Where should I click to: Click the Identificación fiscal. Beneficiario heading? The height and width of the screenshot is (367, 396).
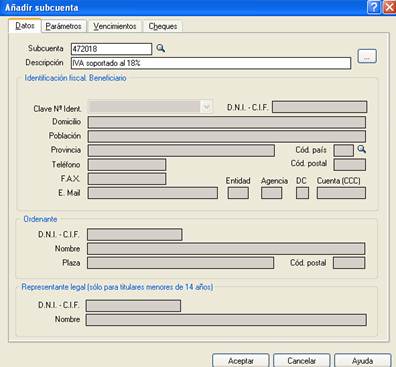click(x=76, y=78)
